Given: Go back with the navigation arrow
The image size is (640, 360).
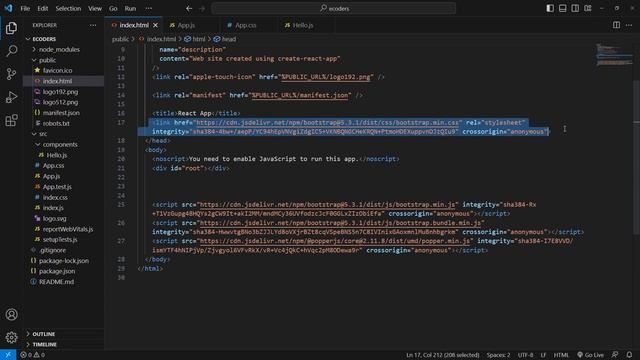Looking at the screenshot, I should point(189,8).
